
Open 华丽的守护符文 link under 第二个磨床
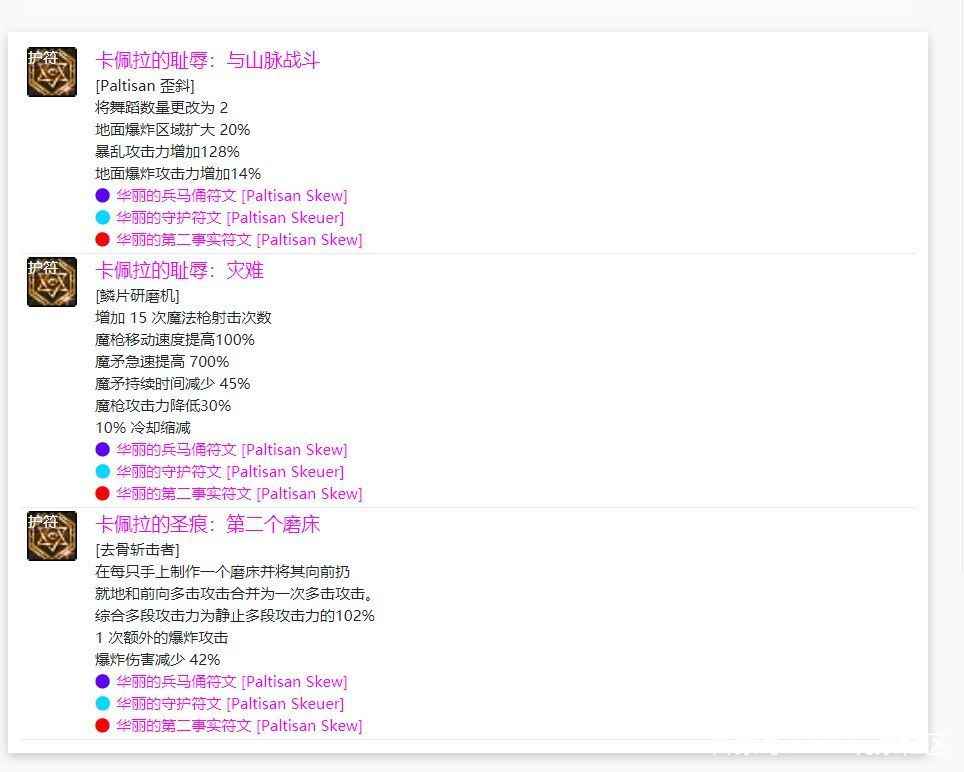coord(230,704)
